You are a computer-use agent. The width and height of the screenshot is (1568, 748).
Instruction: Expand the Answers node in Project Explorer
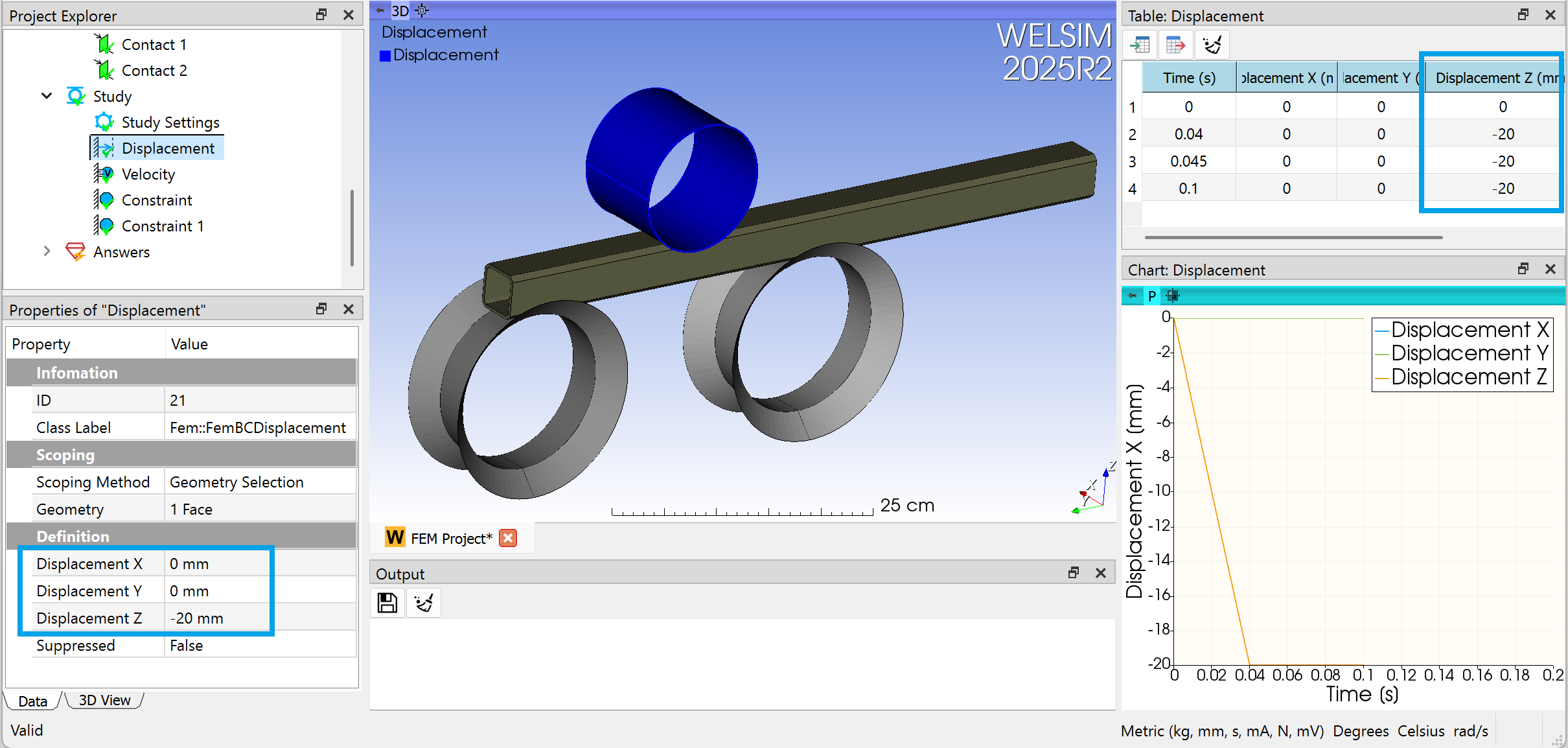pos(46,251)
